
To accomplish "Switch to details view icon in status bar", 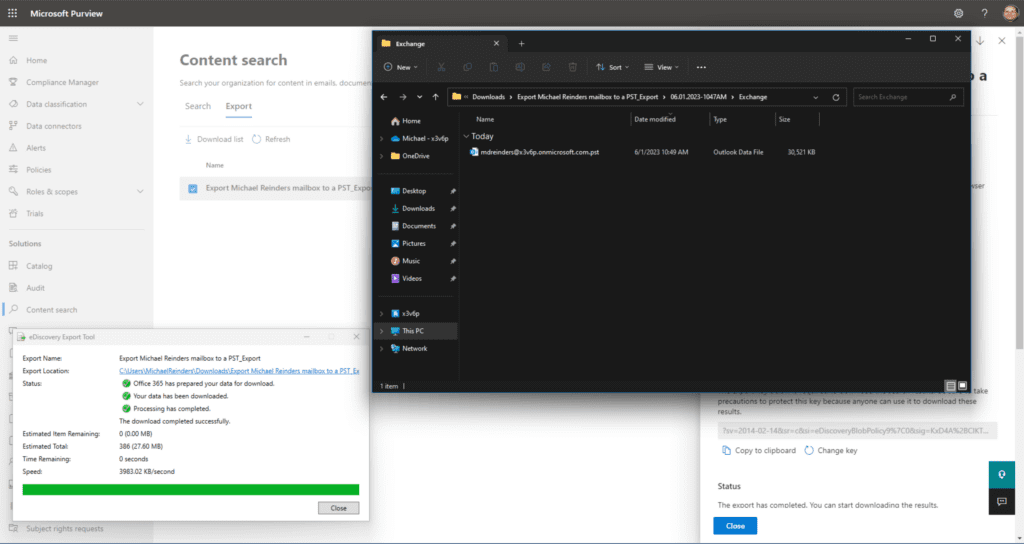I will click(x=951, y=386).
